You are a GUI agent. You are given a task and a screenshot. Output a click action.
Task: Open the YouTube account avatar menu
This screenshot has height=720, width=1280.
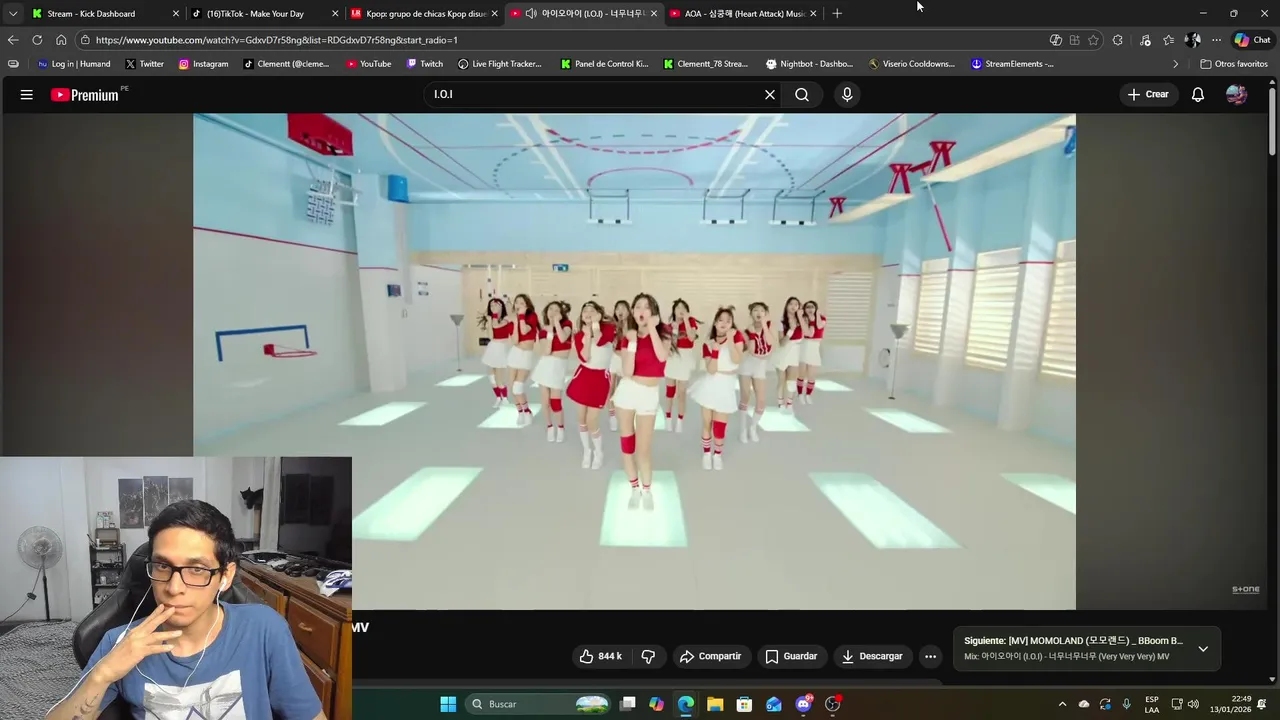point(1237,95)
